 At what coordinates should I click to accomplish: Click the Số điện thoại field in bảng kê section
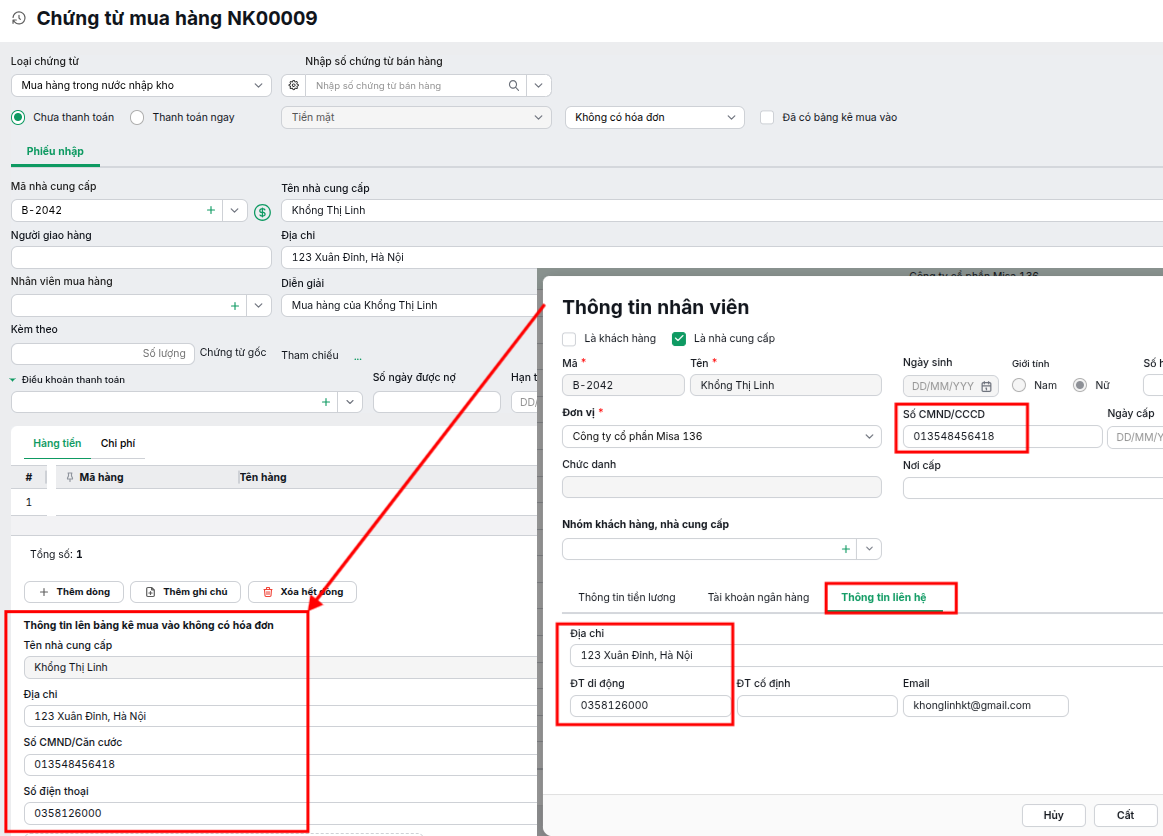(280, 813)
